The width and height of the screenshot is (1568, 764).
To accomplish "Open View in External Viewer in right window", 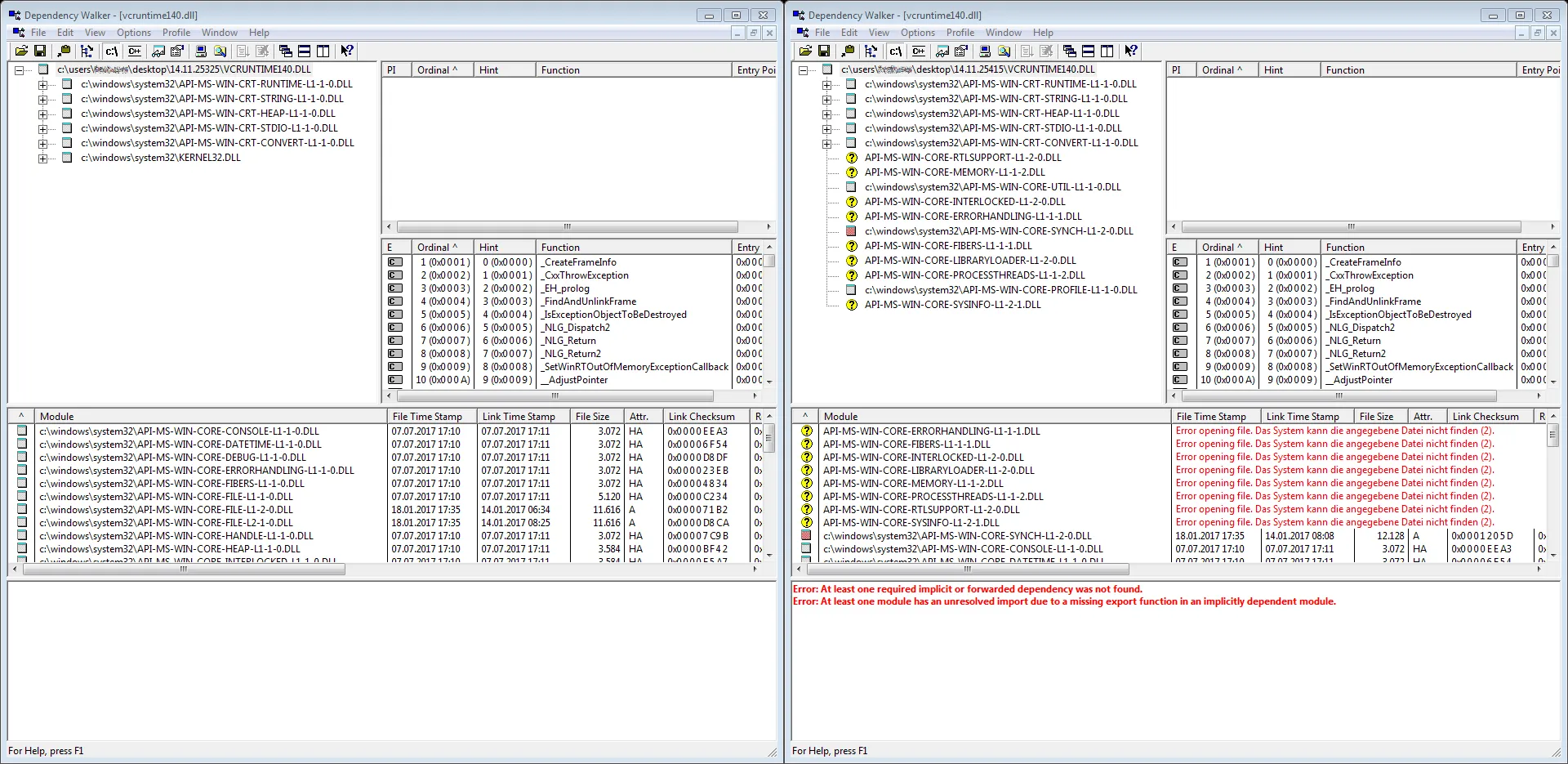I will [x=942, y=51].
